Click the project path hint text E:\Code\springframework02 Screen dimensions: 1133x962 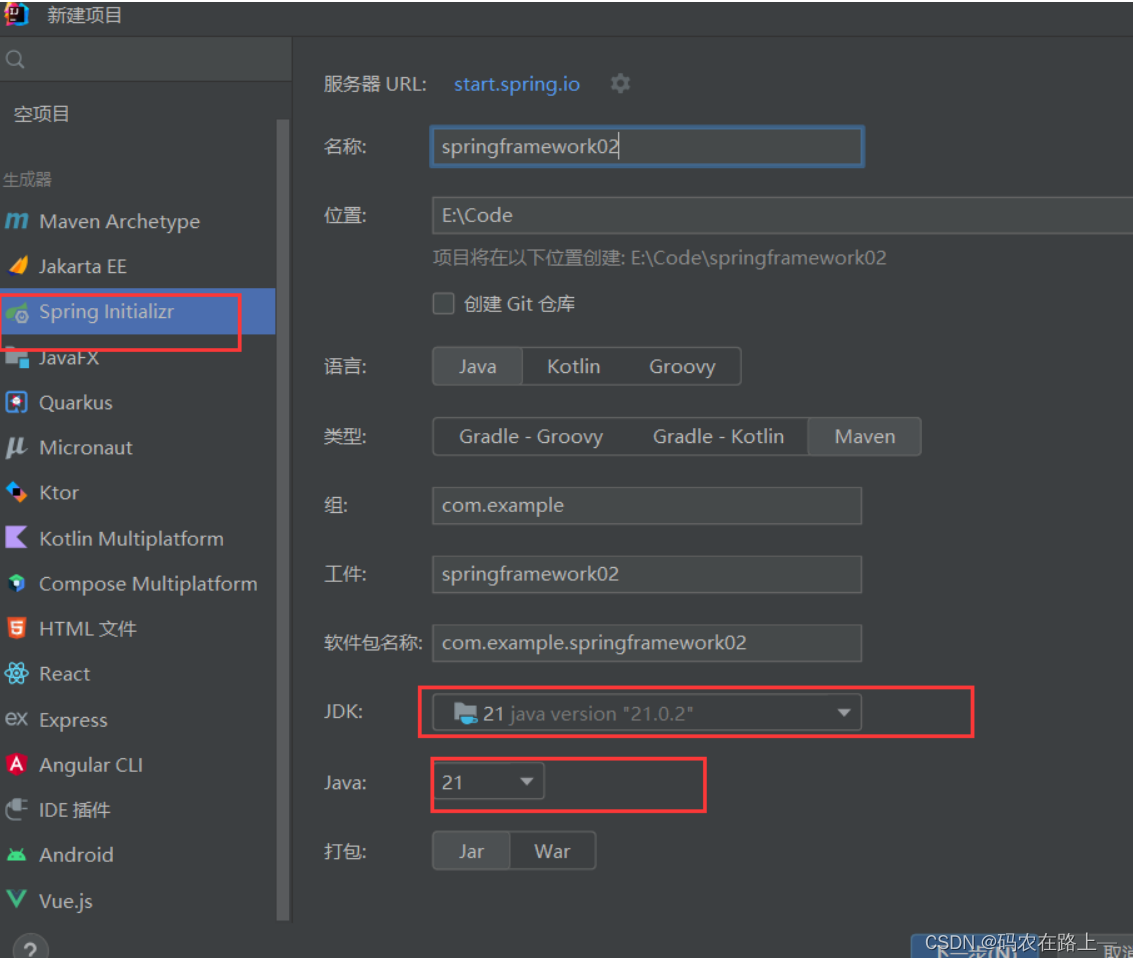pyautogui.click(x=759, y=258)
